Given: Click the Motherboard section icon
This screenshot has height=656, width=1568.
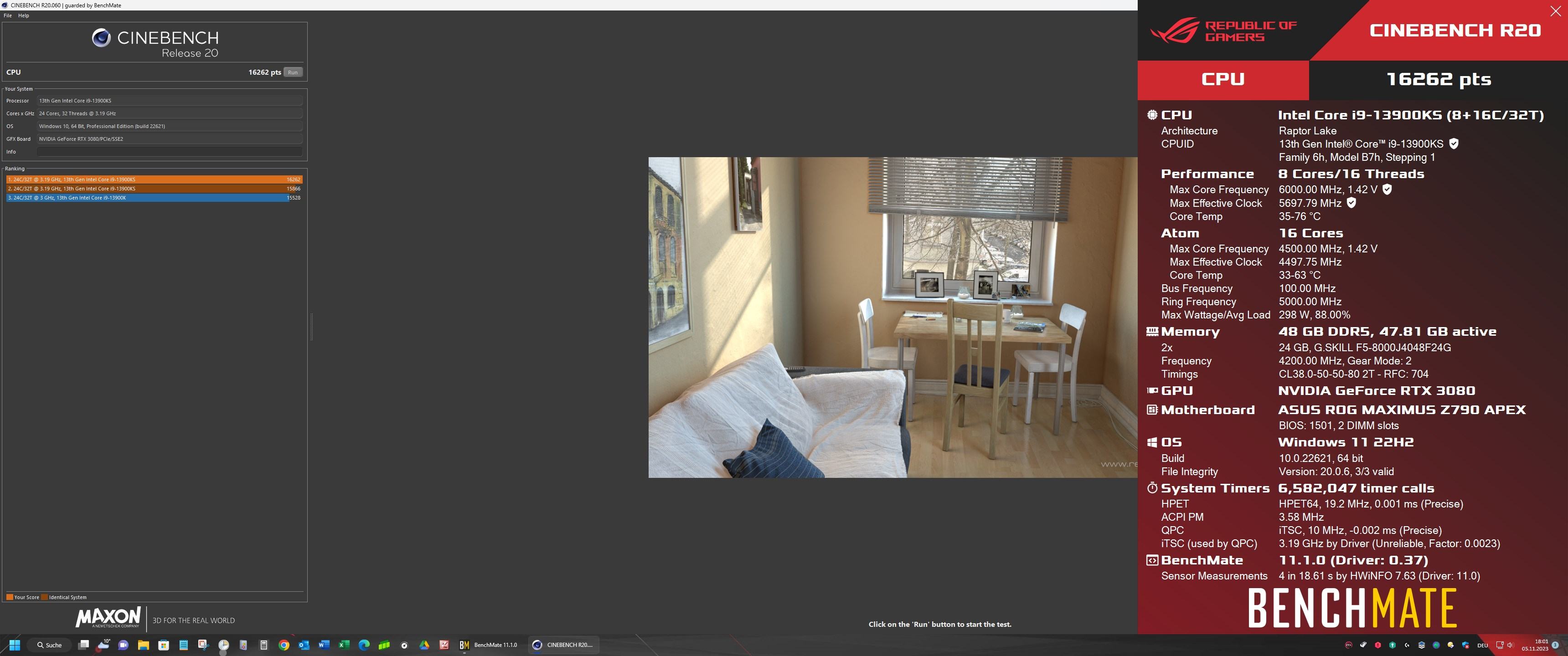Looking at the screenshot, I should coord(1152,410).
